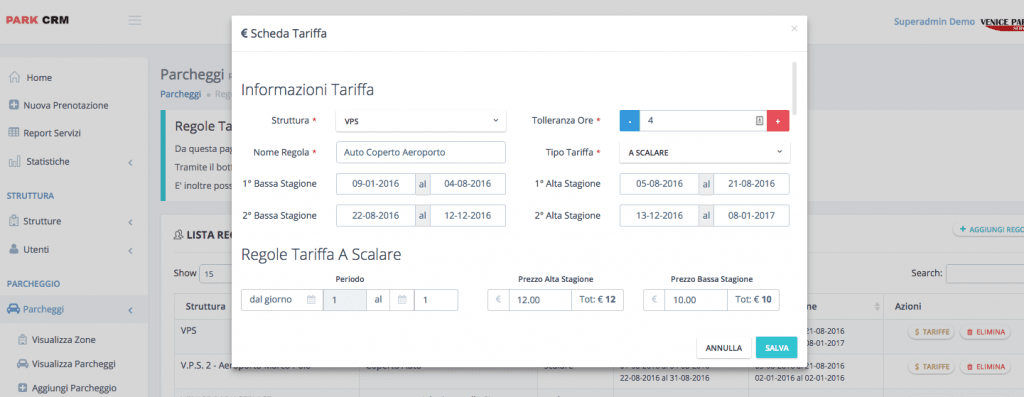The image size is (1024, 397).
Task: Click 2° Bassa Stagione start date 22-08-2016
Action: [x=376, y=215]
